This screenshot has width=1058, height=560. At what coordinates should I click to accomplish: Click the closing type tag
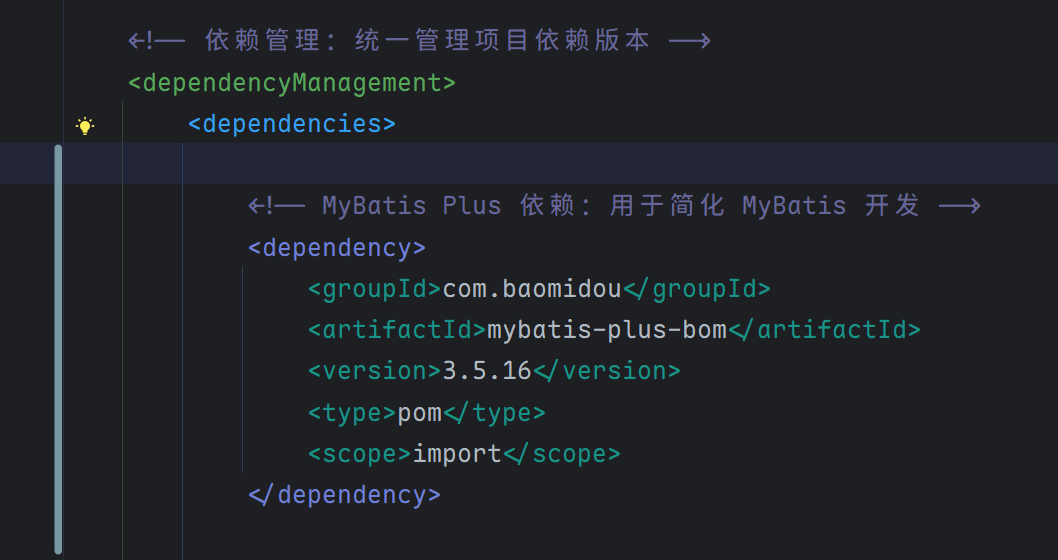pyautogui.click(x=494, y=412)
